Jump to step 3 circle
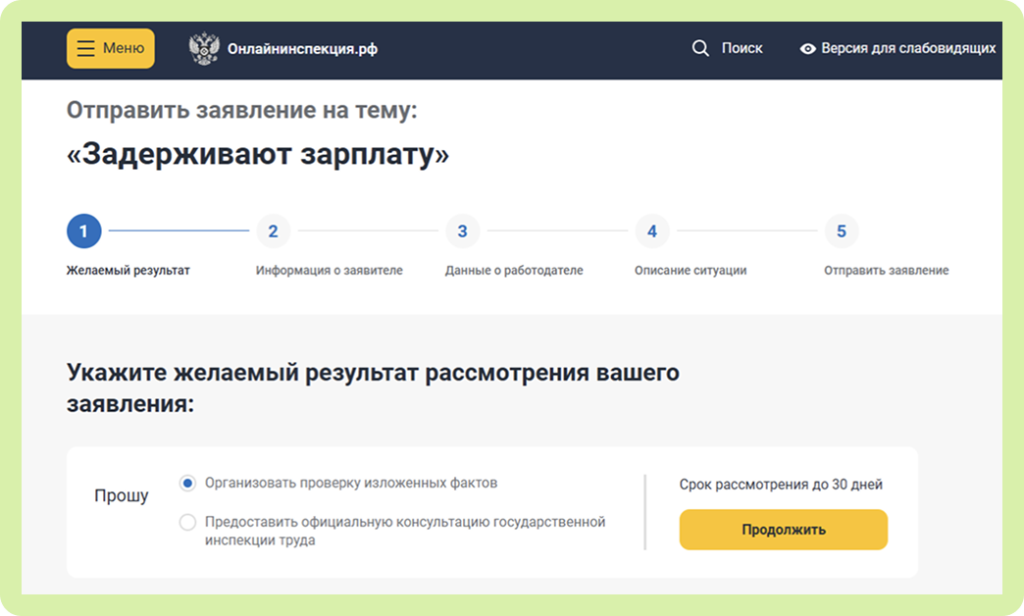Screen dimensions: 1024x616 (x=462, y=232)
